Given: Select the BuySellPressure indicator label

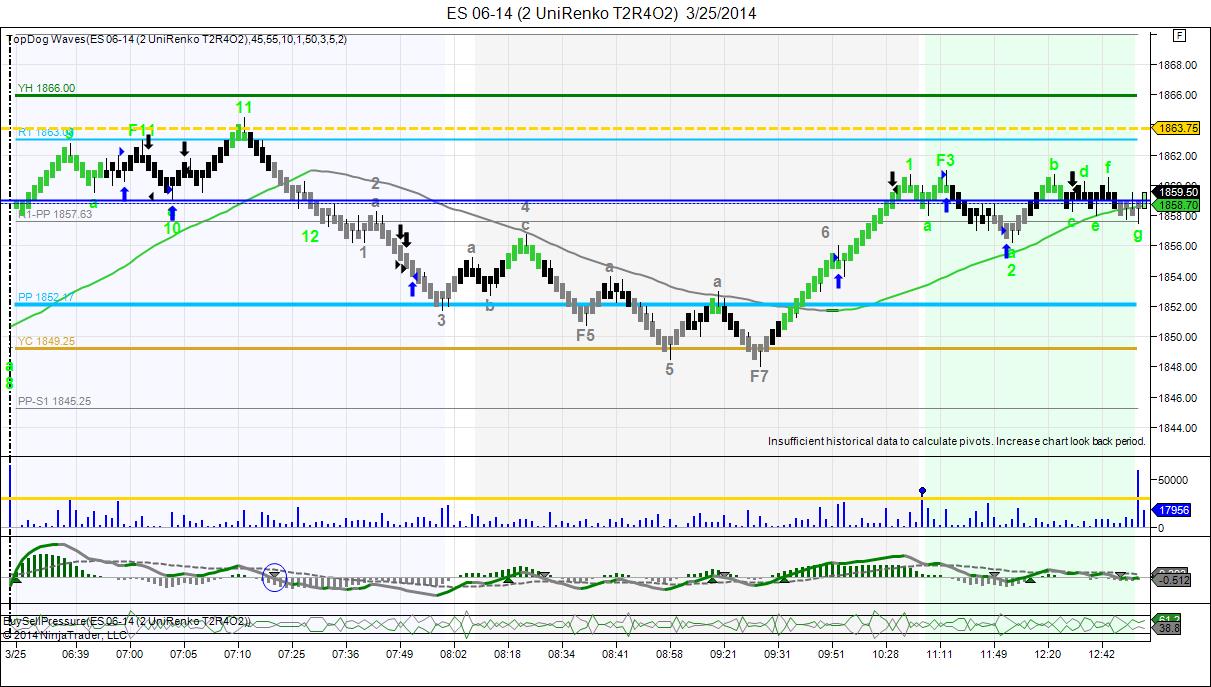Looking at the screenshot, I should click(x=128, y=622).
